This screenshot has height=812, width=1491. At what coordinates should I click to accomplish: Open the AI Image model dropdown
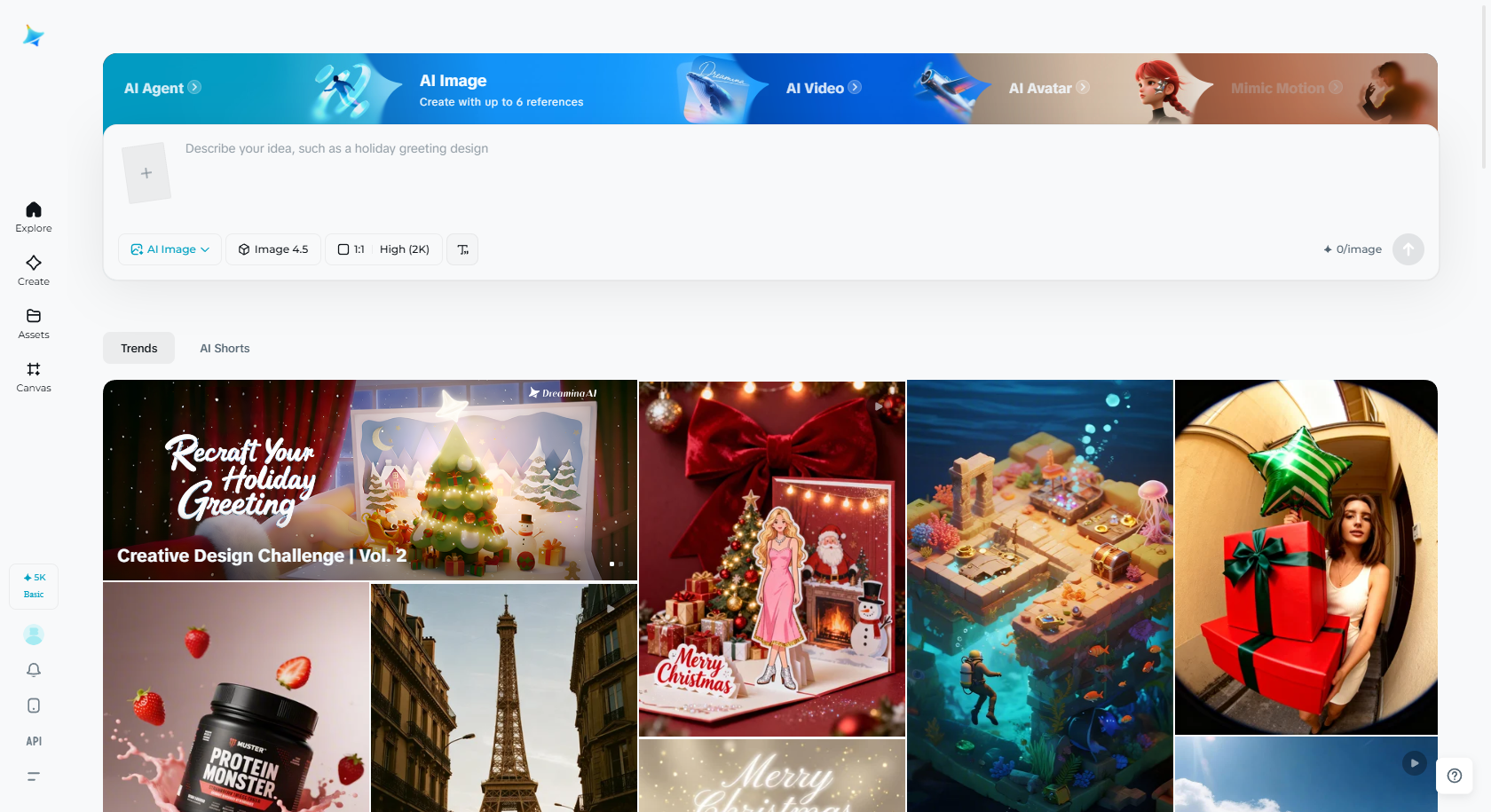[x=170, y=249]
